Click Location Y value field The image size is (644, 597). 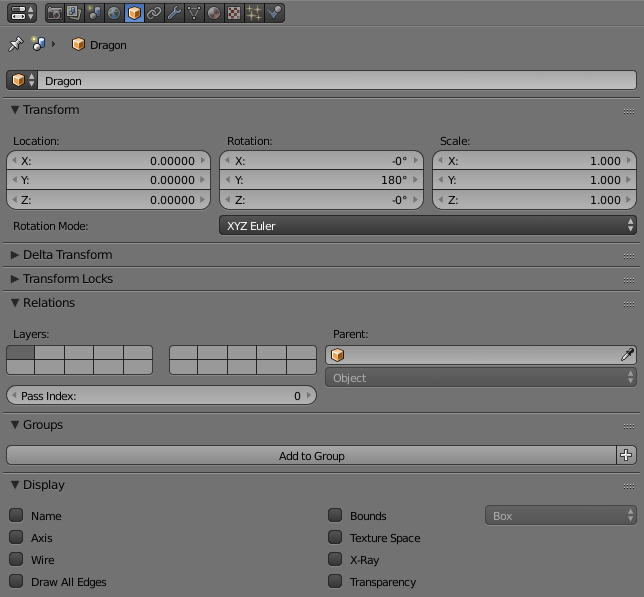coord(108,180)
